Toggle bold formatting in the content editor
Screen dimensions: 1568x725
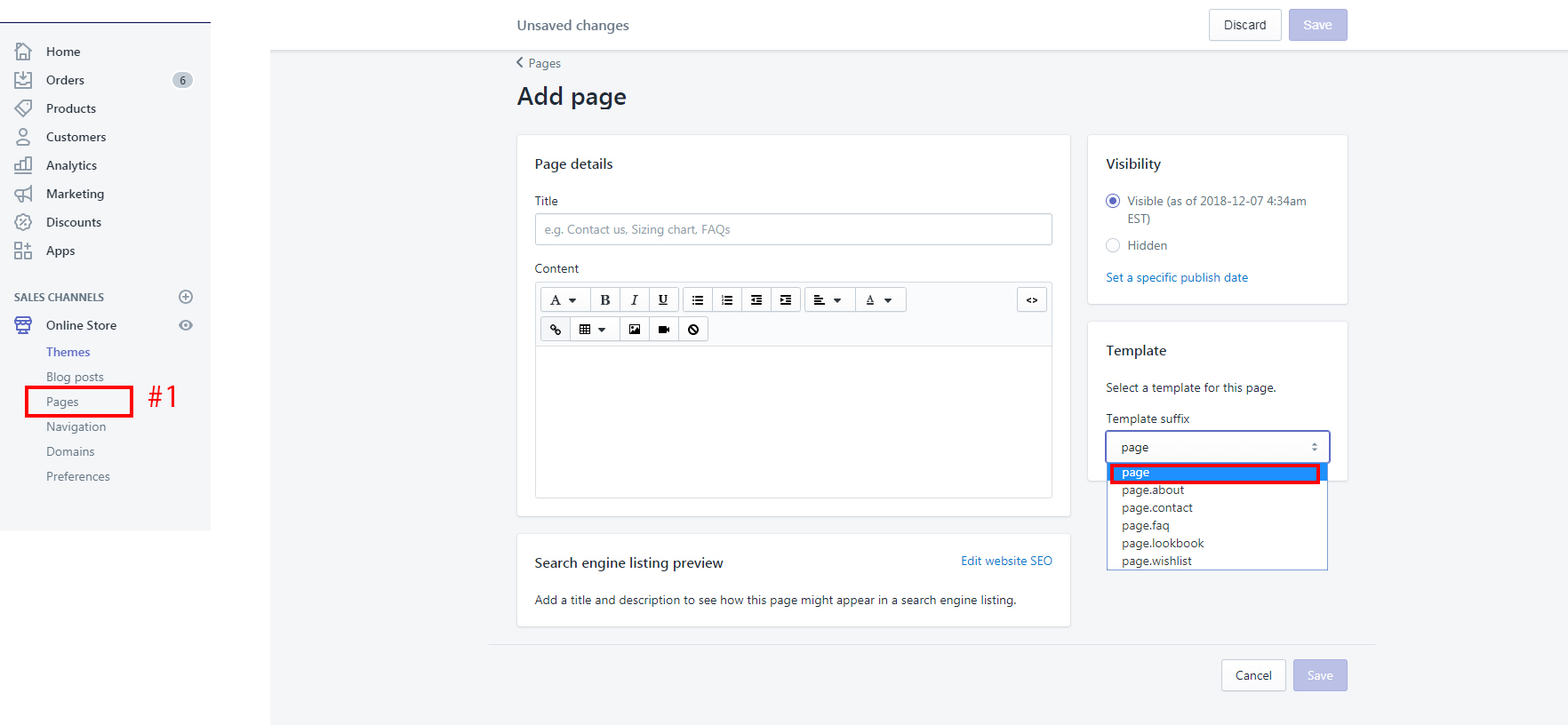click(604, 300)
